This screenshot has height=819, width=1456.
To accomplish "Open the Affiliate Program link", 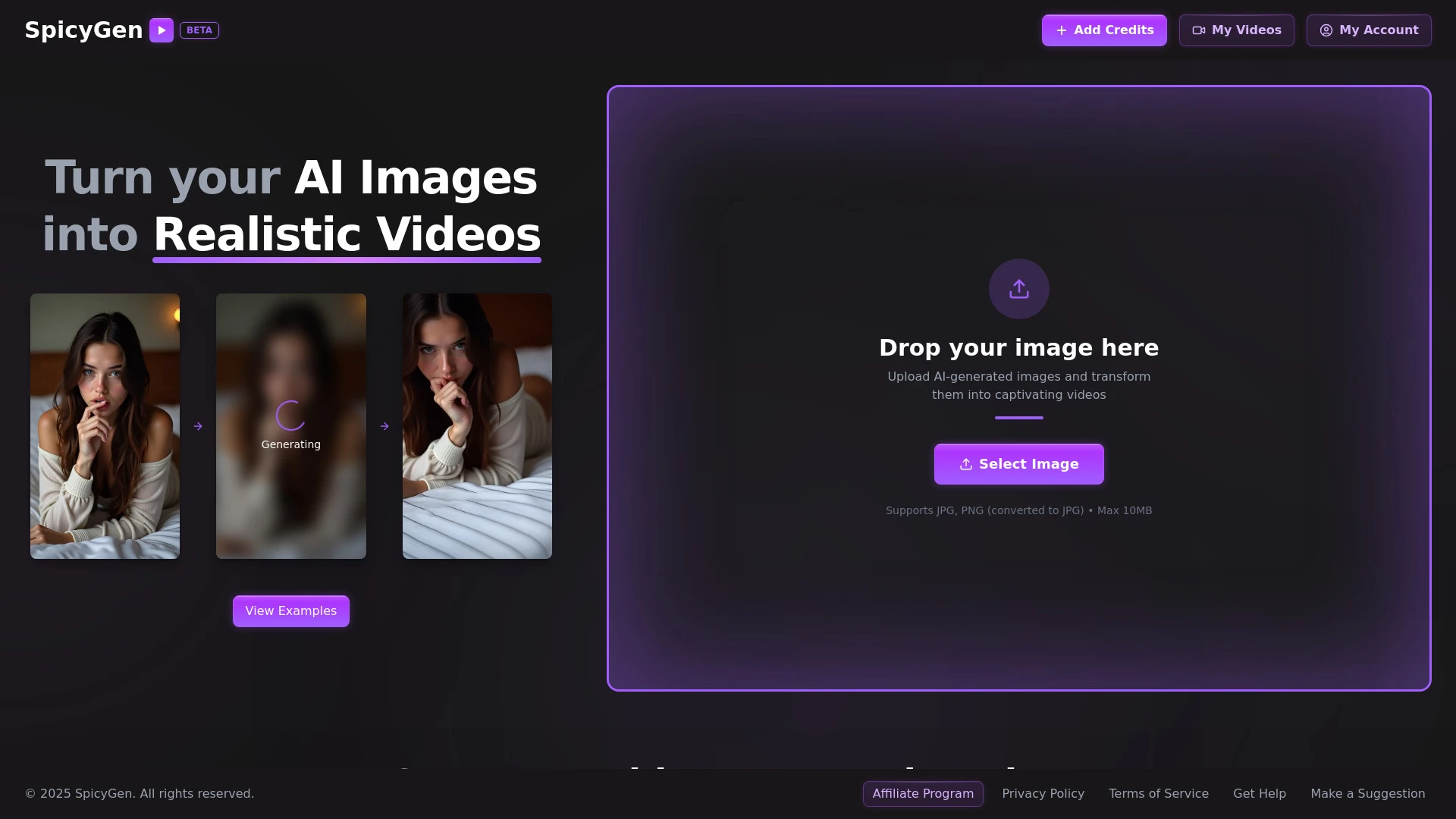I will coord(923,793).
